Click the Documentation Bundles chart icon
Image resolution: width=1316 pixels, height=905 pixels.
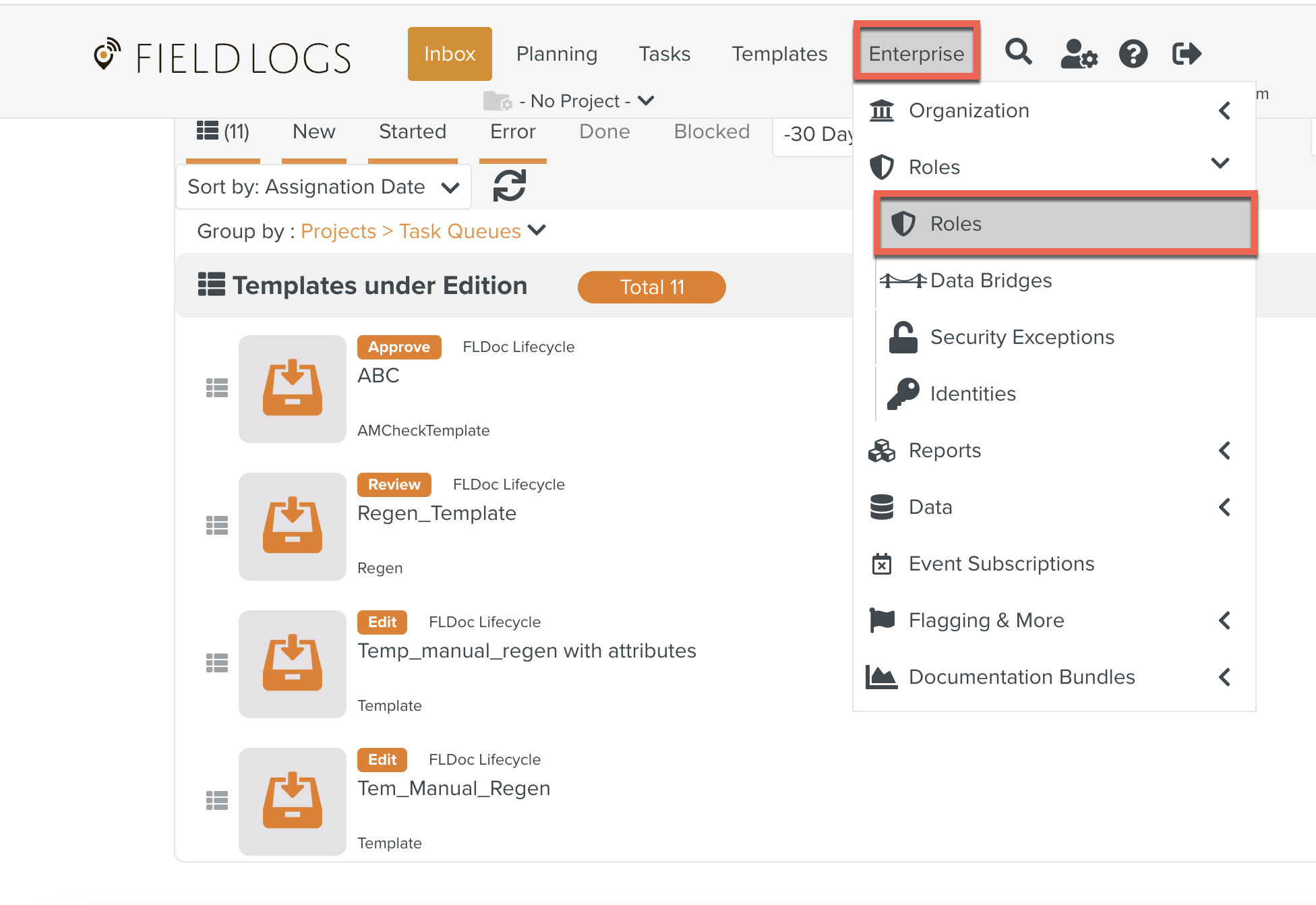pos(882,677)
